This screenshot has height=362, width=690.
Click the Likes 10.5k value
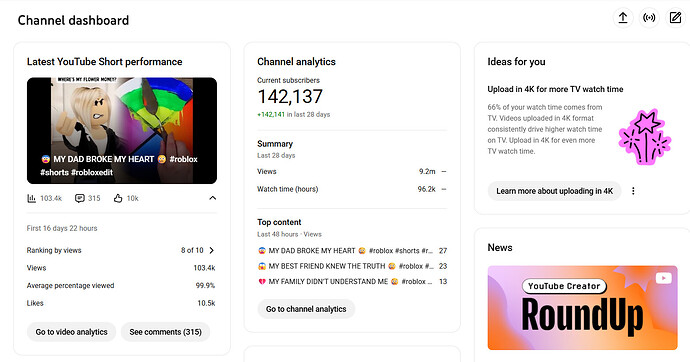(x=206, y=303)
